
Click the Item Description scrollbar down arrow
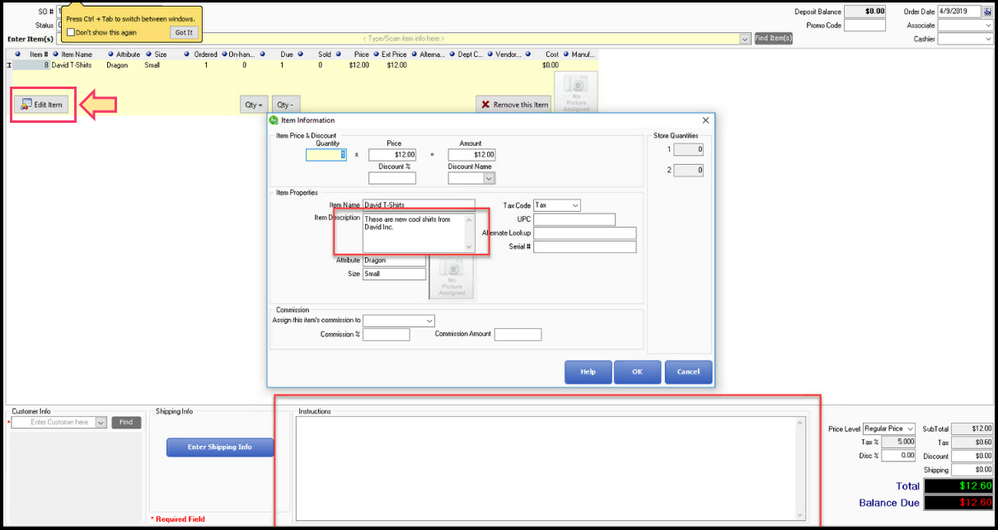coord(469,245)
